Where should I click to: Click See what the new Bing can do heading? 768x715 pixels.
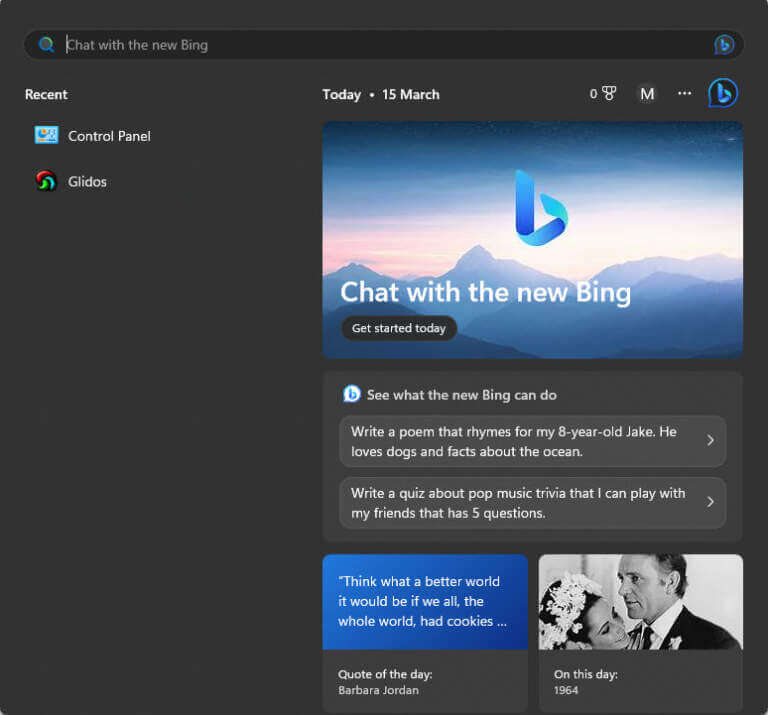[462, 395]
